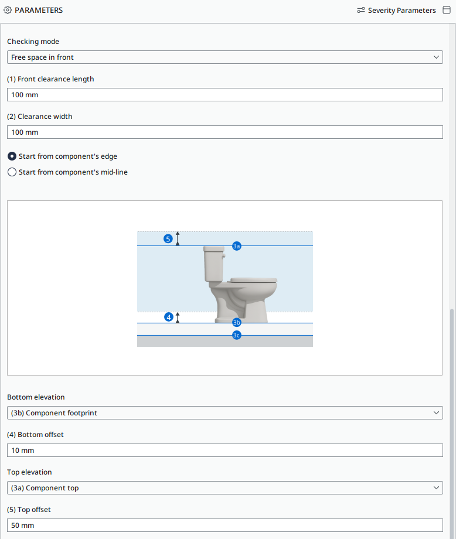Click the 3a marker on top line
456x540 pixels.
pyautogui.click(x=237, y=246)
